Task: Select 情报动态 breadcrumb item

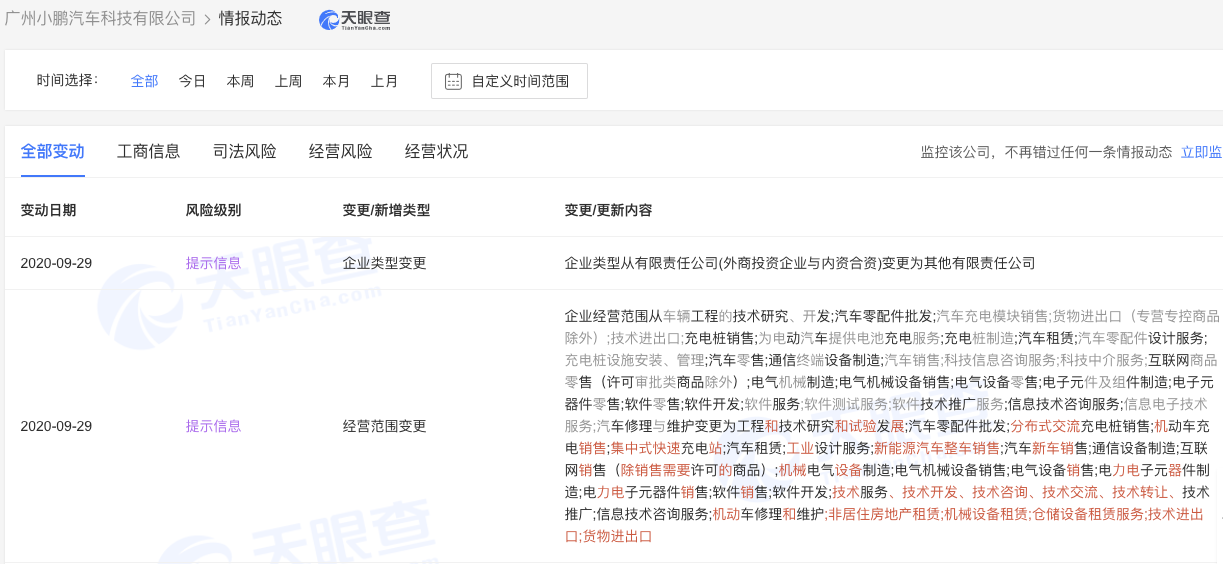Action: tap(251, 18)
